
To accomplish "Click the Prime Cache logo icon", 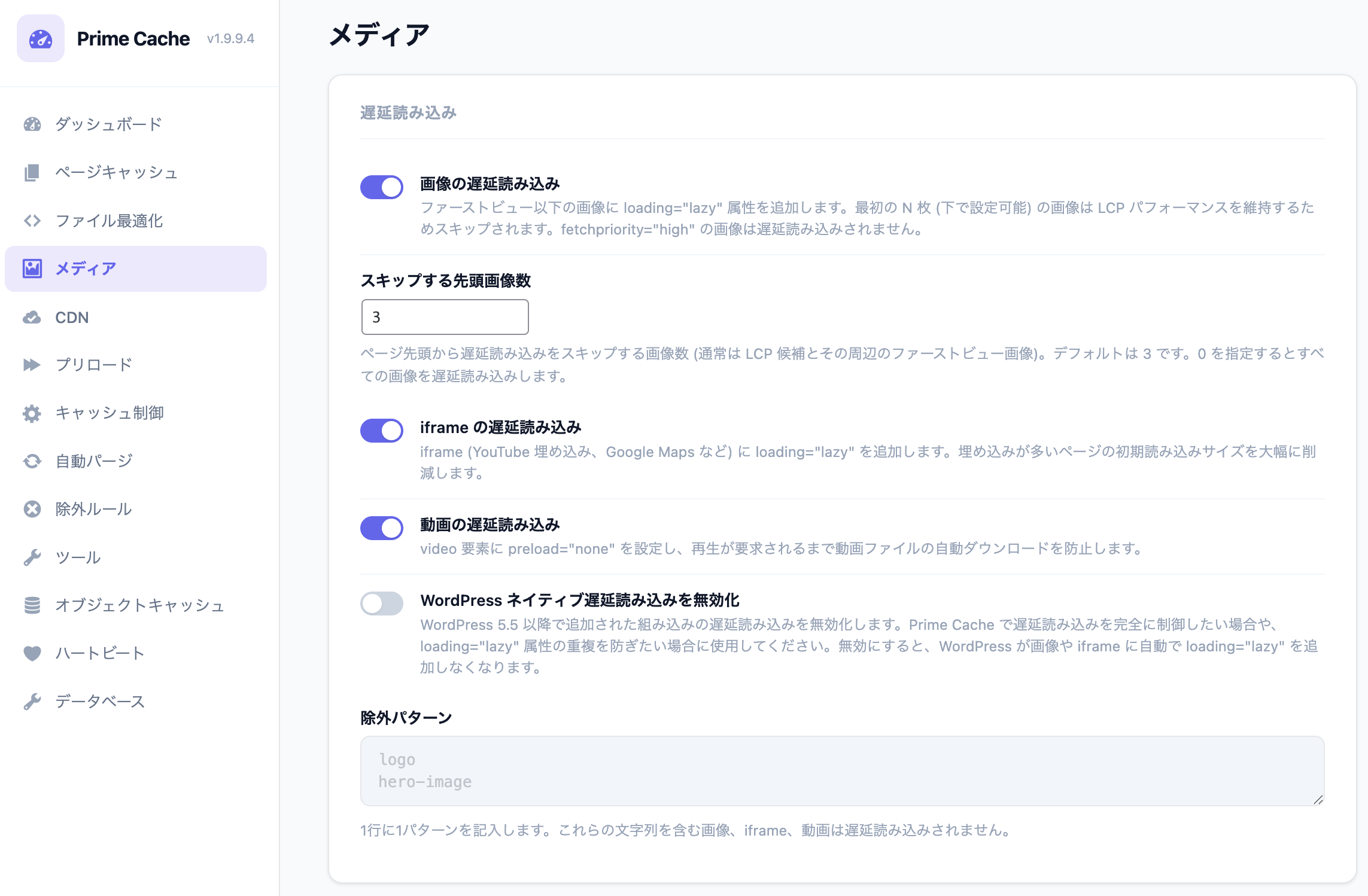I will [x=41, y=38].
